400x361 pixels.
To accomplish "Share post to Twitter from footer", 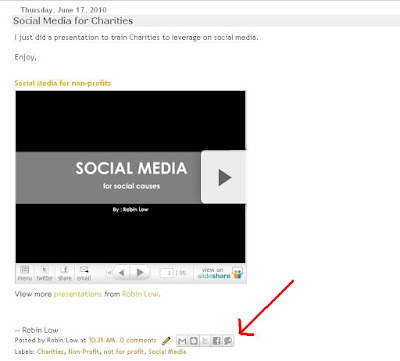I will 205,341.
